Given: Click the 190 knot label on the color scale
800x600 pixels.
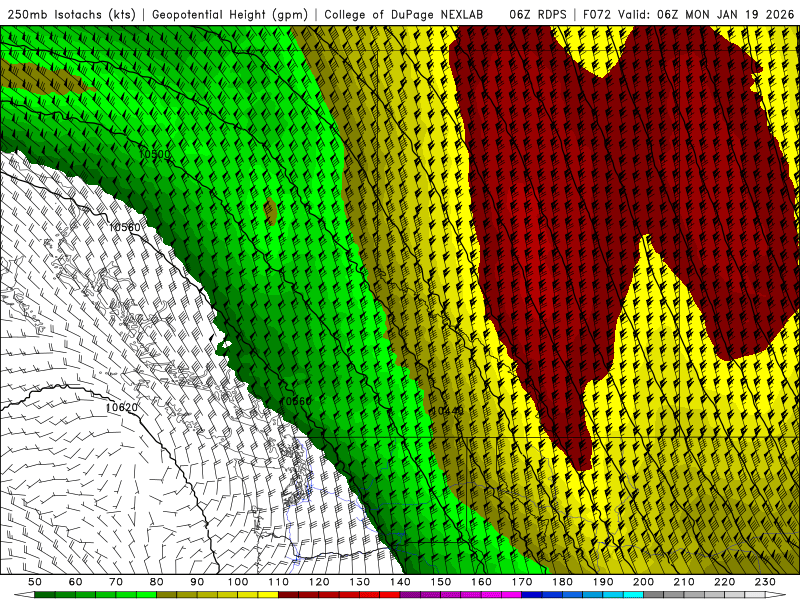Looking at the screenshot, I should click(603, 582).
